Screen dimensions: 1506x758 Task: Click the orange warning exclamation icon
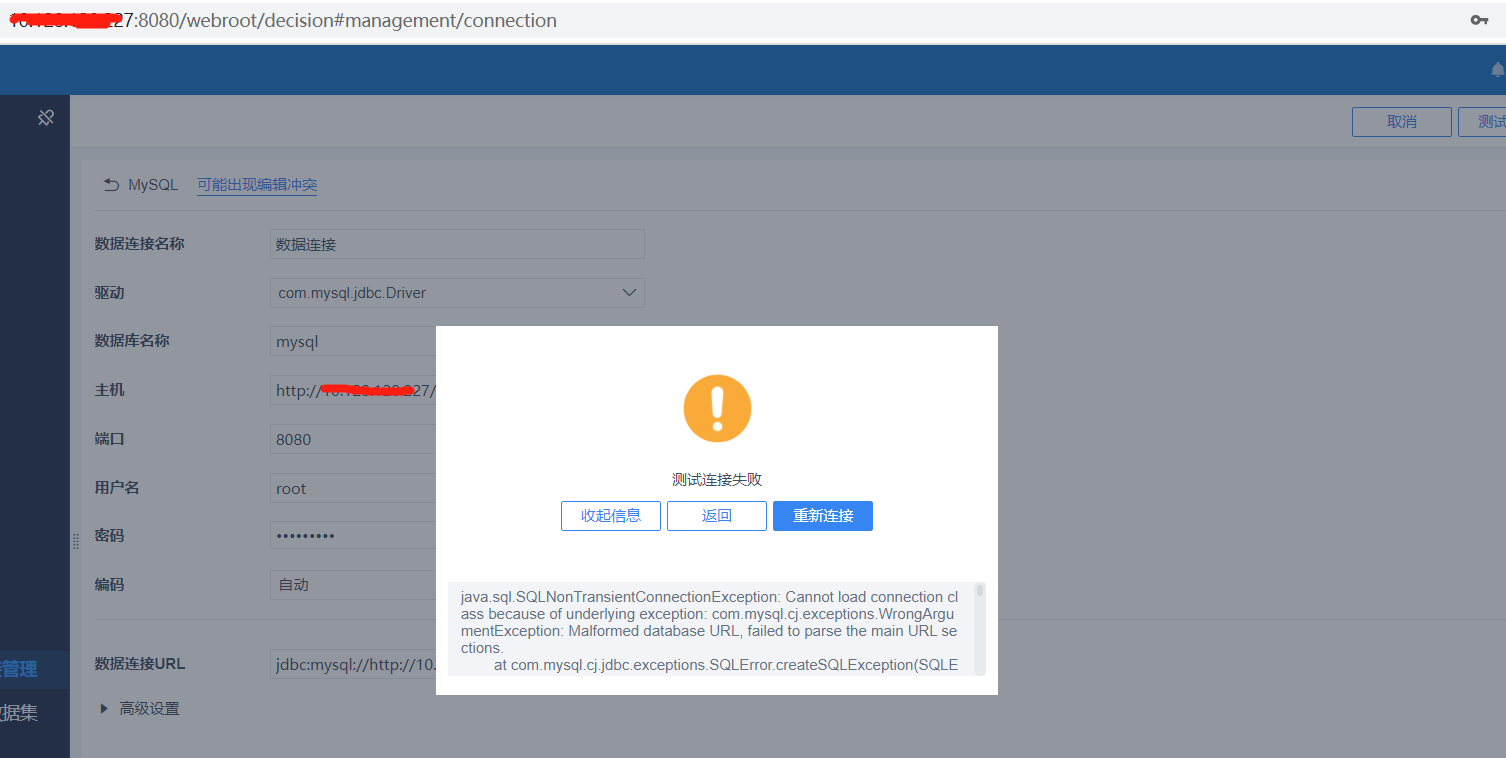[717, 408]
